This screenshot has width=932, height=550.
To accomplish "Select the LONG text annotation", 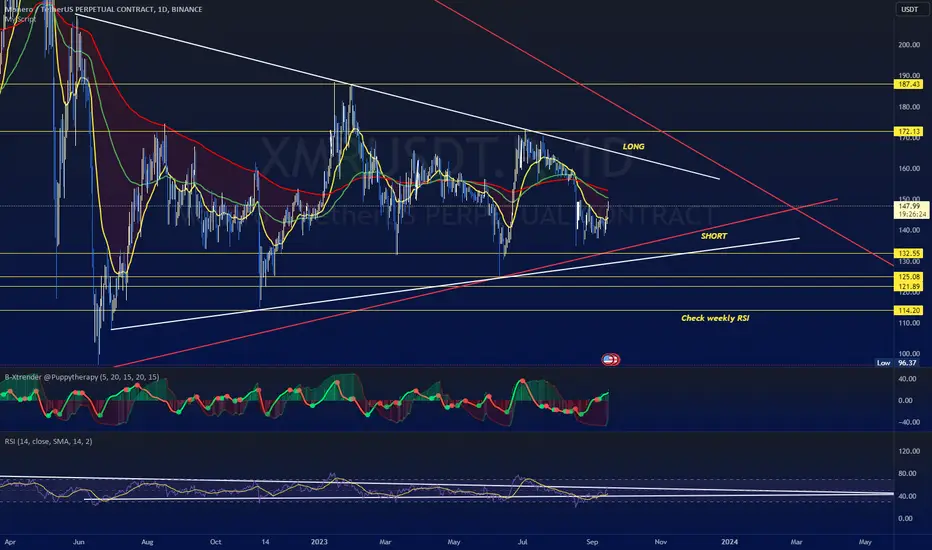I will click(x=634, y=146).
